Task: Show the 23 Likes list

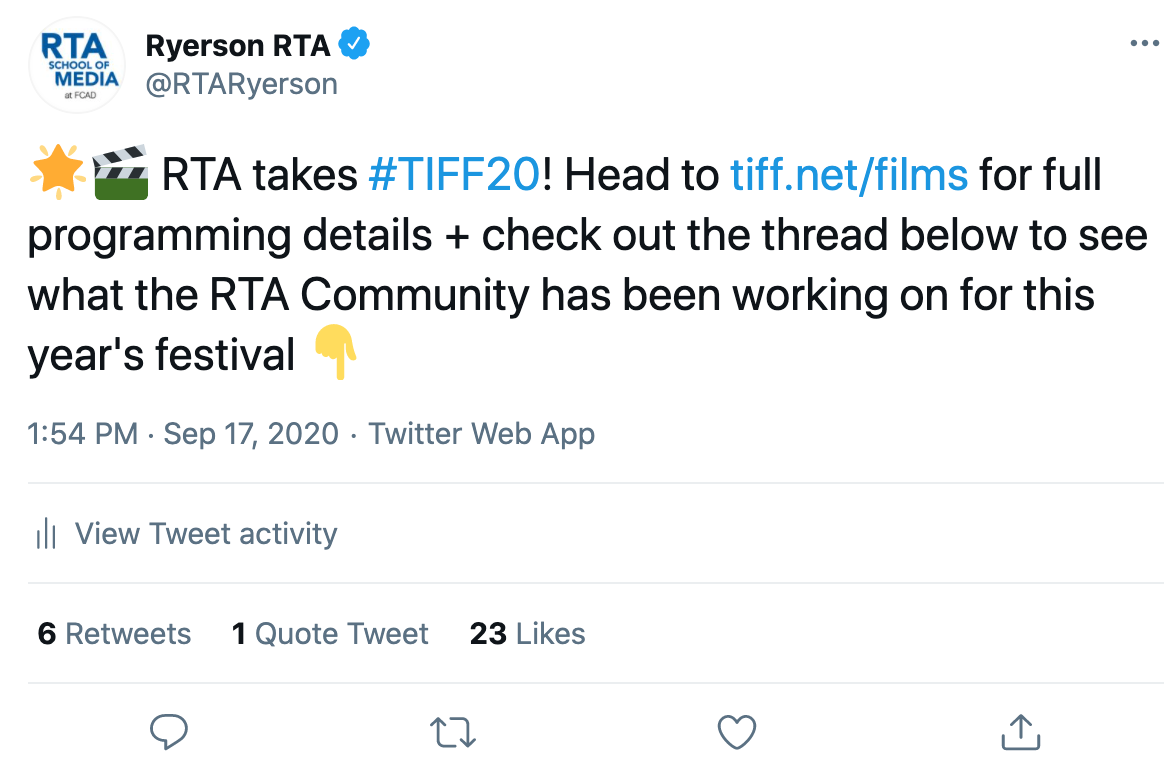Action: pos(527,634)
